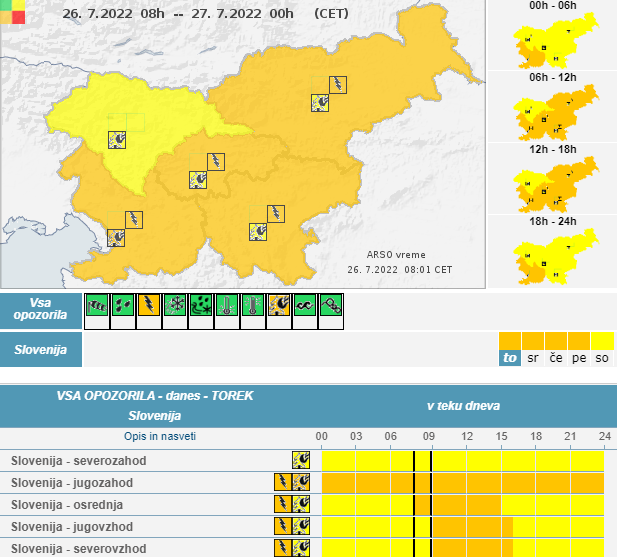617x557 pixels.
Task: Click the low temperature thermometer icon
Action: click(x=227, y=305)
